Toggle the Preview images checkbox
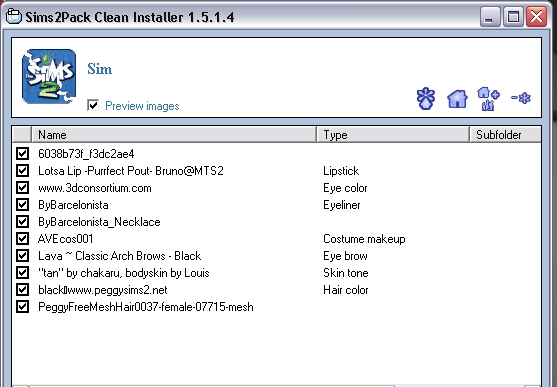Viewport: 557px width, 387px height. pos(93,105)
